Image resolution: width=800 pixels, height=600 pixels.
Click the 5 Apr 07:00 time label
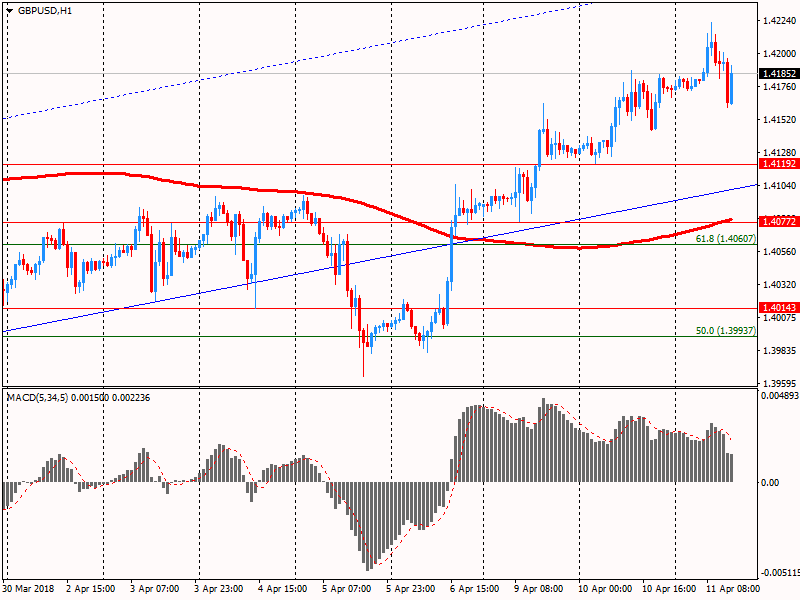[x=346, y=589]
